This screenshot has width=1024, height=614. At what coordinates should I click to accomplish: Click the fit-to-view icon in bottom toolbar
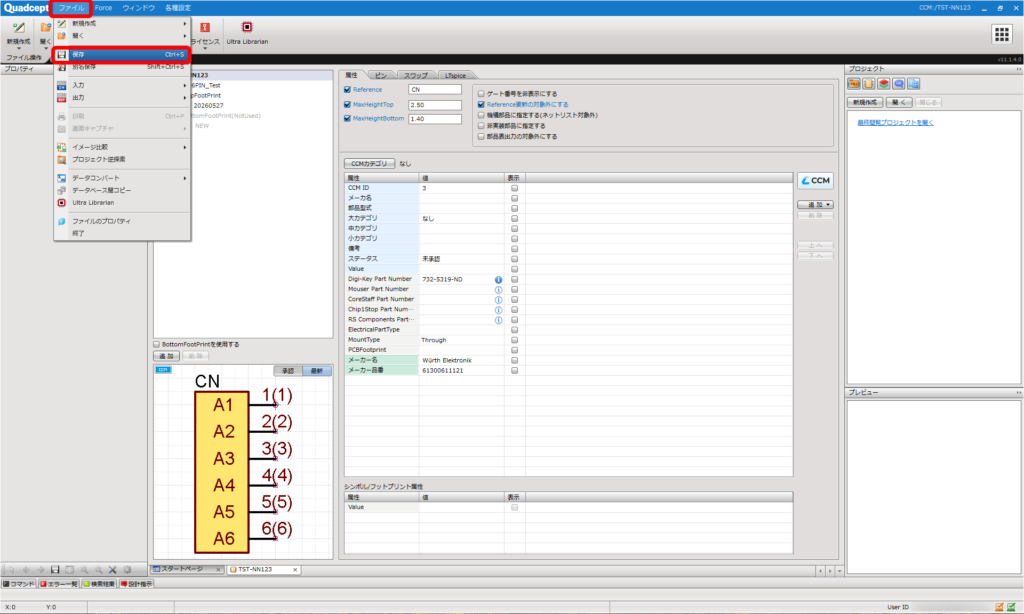(x=69, y=570)
